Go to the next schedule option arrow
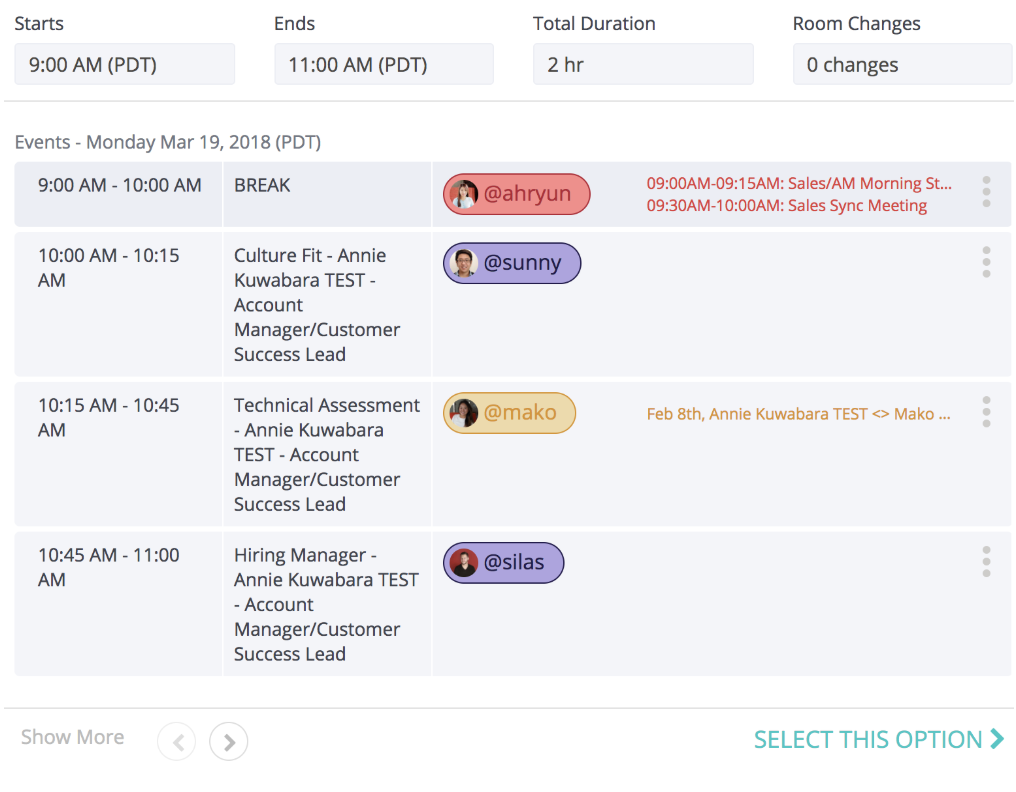Screen dimensions: 1016x792 pos(229,742)
